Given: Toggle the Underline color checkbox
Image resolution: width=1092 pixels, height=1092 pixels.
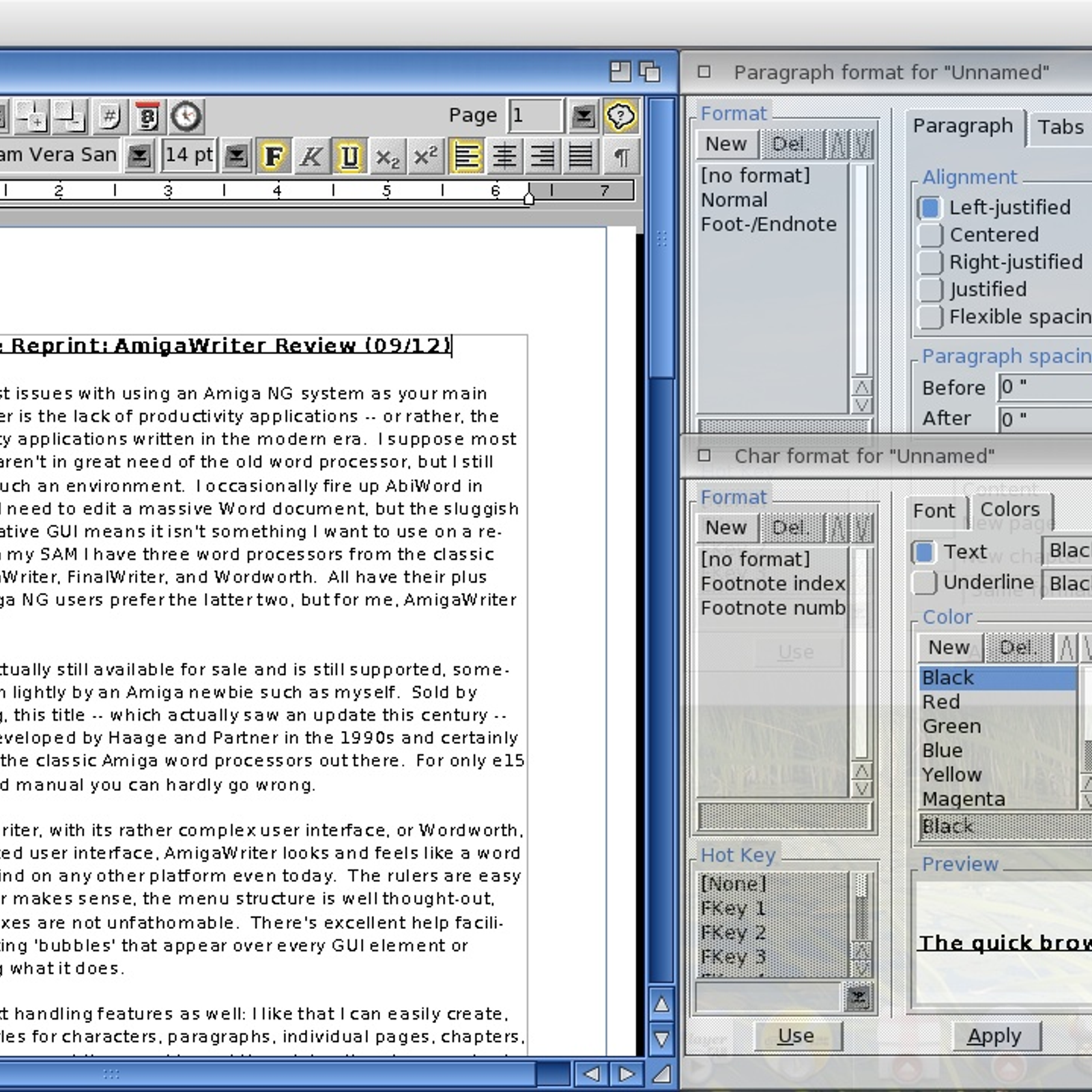Looking at the screenshot, I should 924,582.
